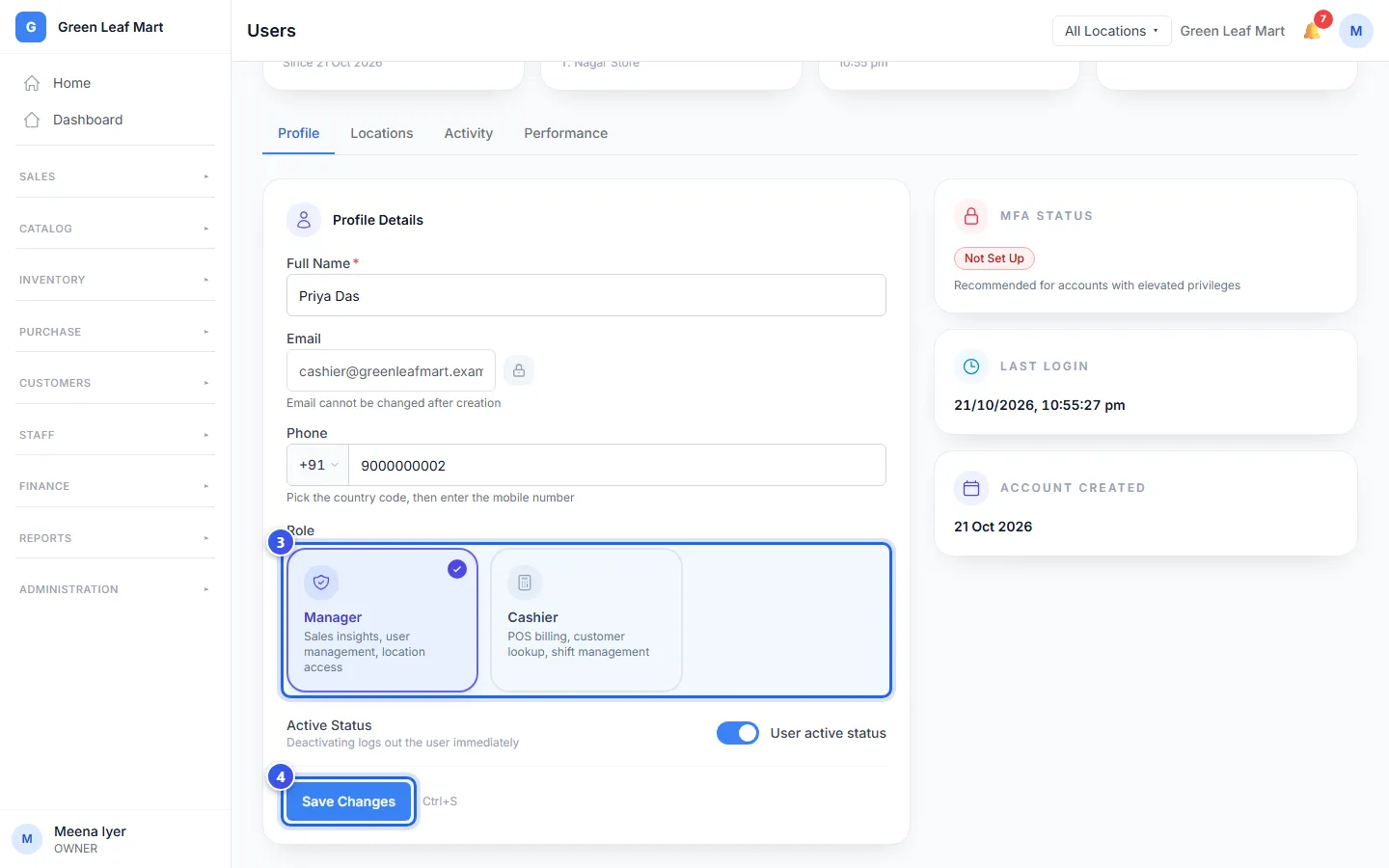Open the user avatar menu in header

coord(1356,31)
